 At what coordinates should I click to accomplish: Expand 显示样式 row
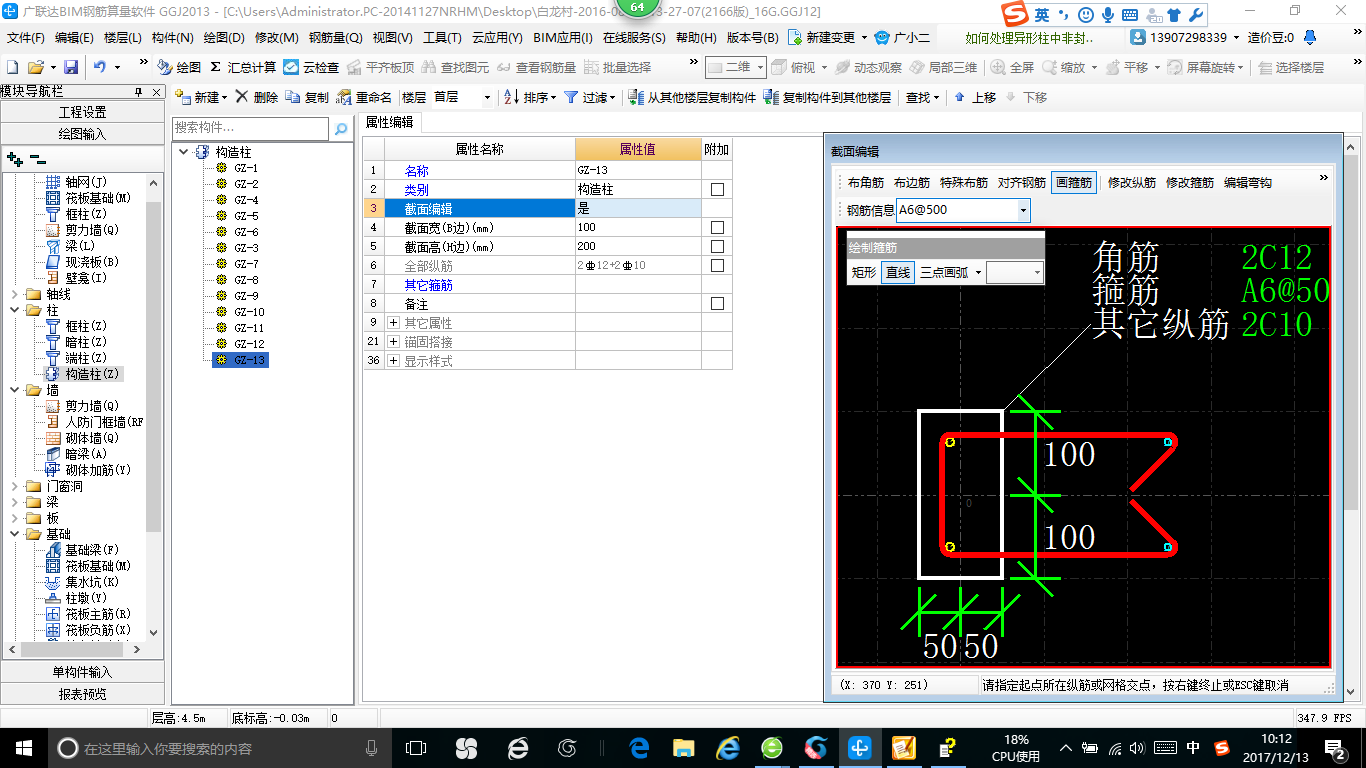pyautogui.click(x=393, y=360)
